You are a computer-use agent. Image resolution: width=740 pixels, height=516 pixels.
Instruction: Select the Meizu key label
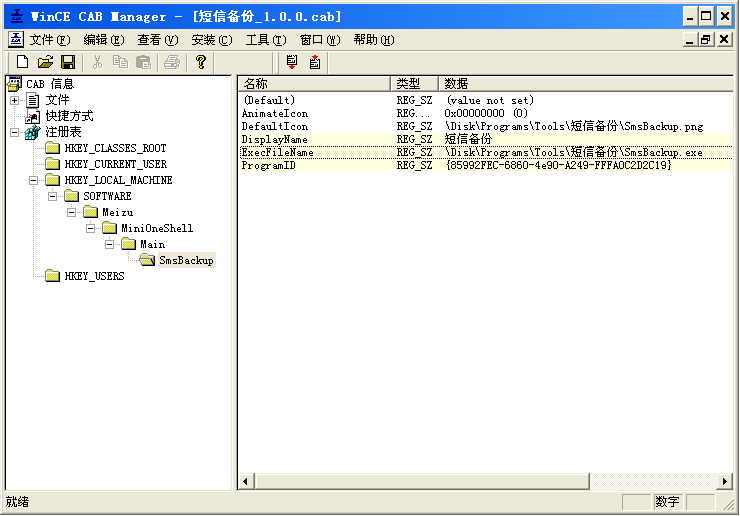(x=118, y=212)
